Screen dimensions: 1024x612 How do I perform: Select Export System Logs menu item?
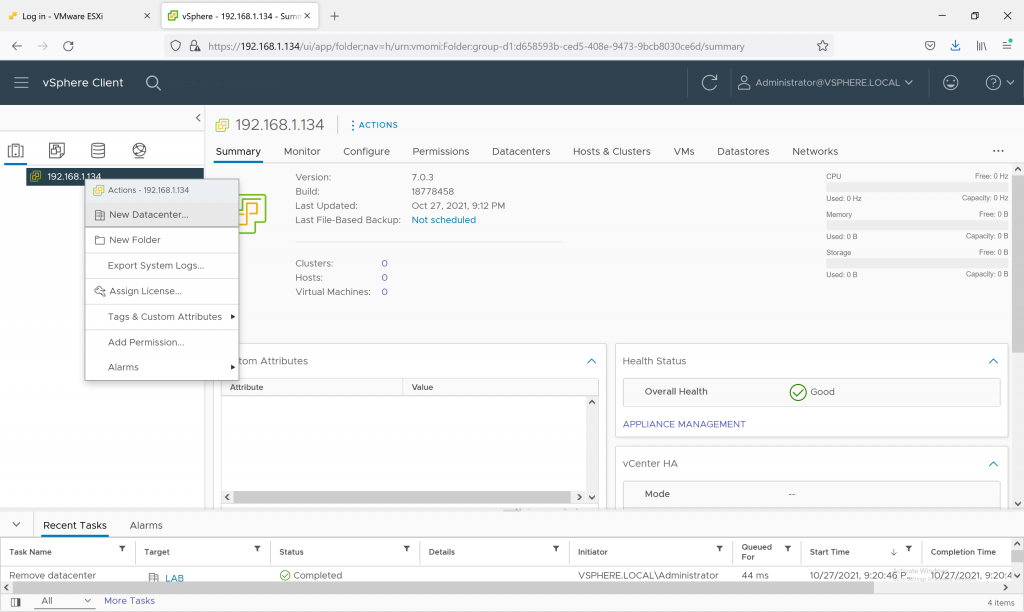coord(162,265)
